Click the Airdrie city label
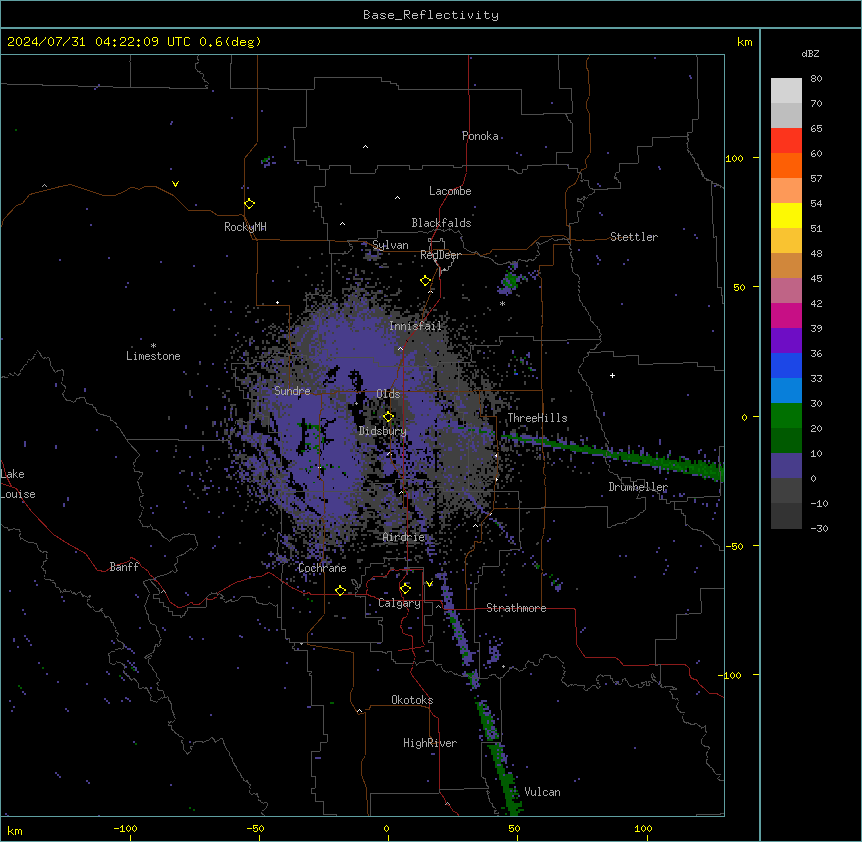This screenshot has height=842, width=862. [404, 537]
